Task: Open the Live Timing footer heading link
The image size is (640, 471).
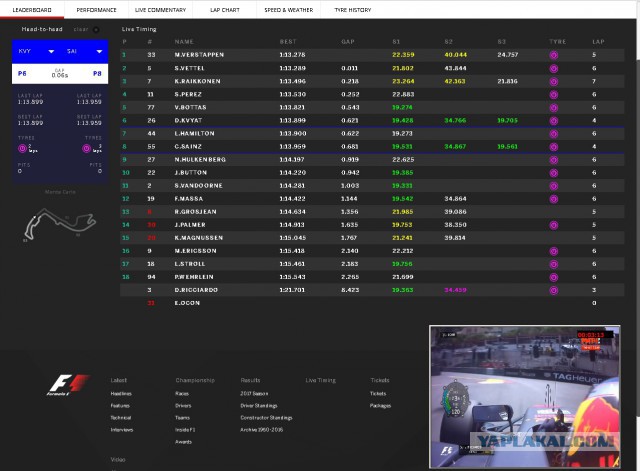Action: click(x=321, y=380)
